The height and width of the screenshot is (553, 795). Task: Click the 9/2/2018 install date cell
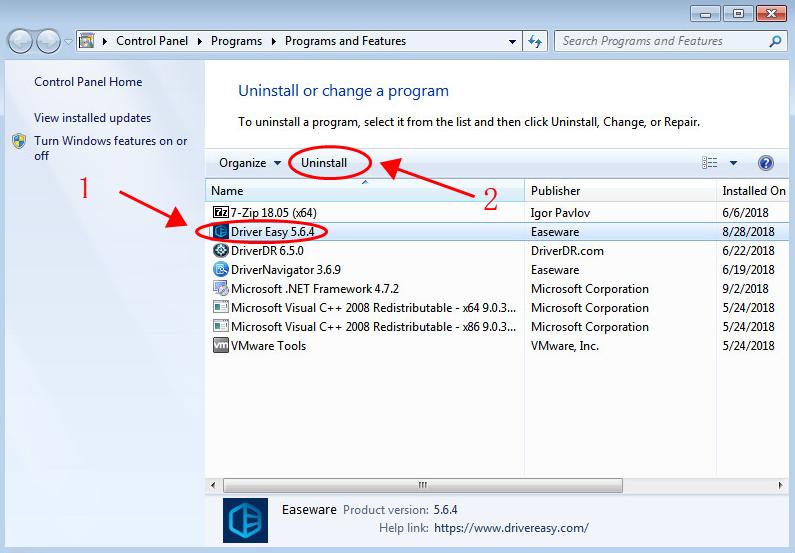point(745,288)
